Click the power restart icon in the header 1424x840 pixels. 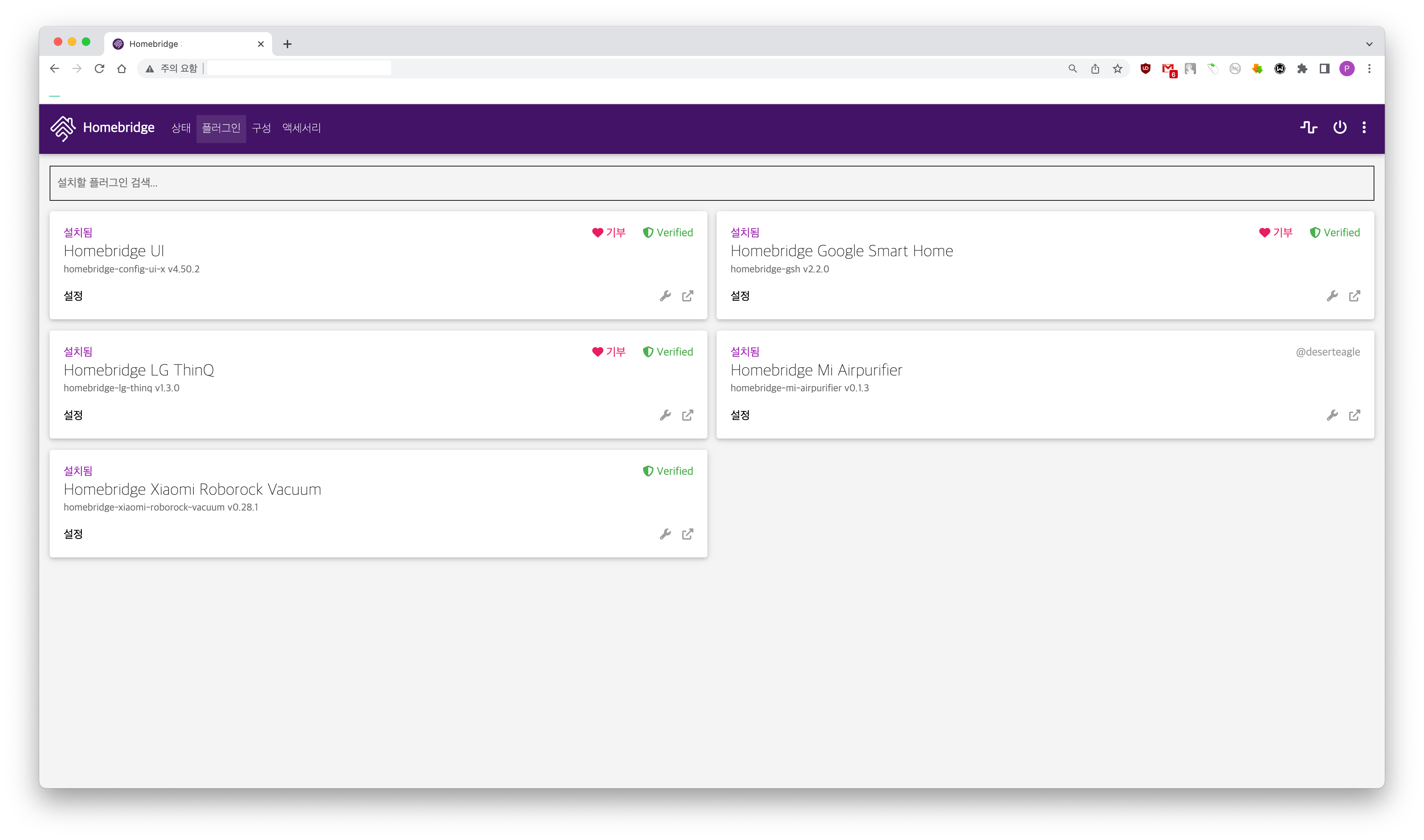(1339, 127)
